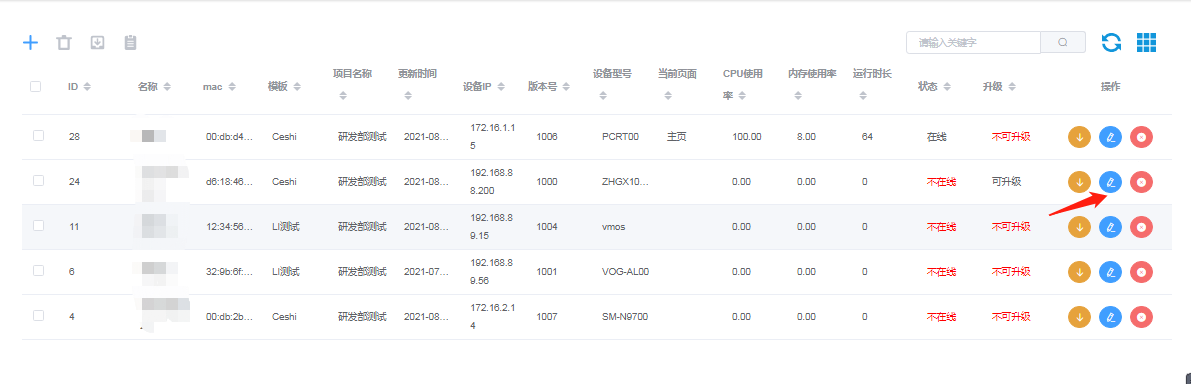Click the trash delete icon in toolbar

coord(64,42)
